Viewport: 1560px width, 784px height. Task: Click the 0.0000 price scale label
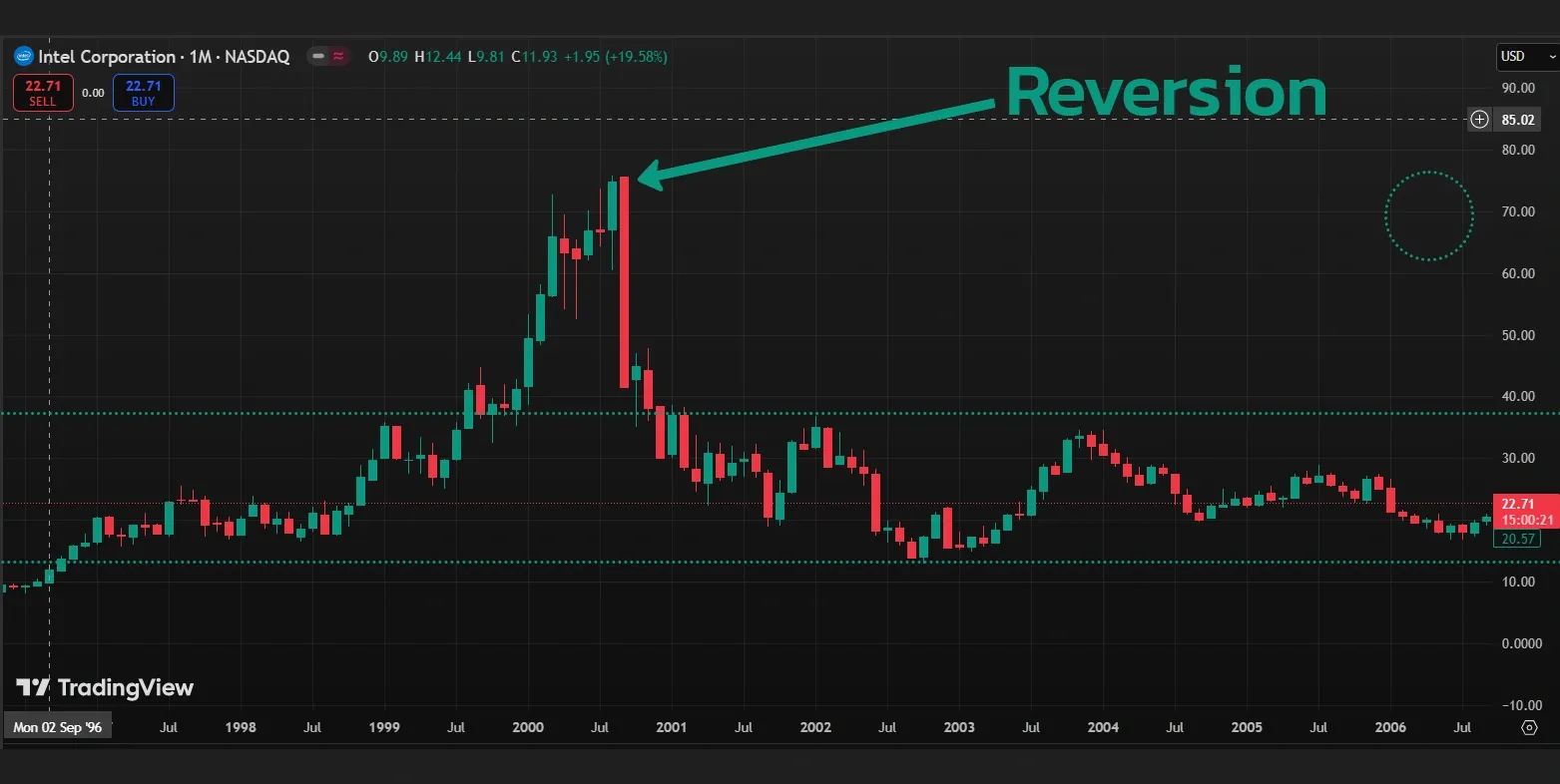coord(1521,643)
